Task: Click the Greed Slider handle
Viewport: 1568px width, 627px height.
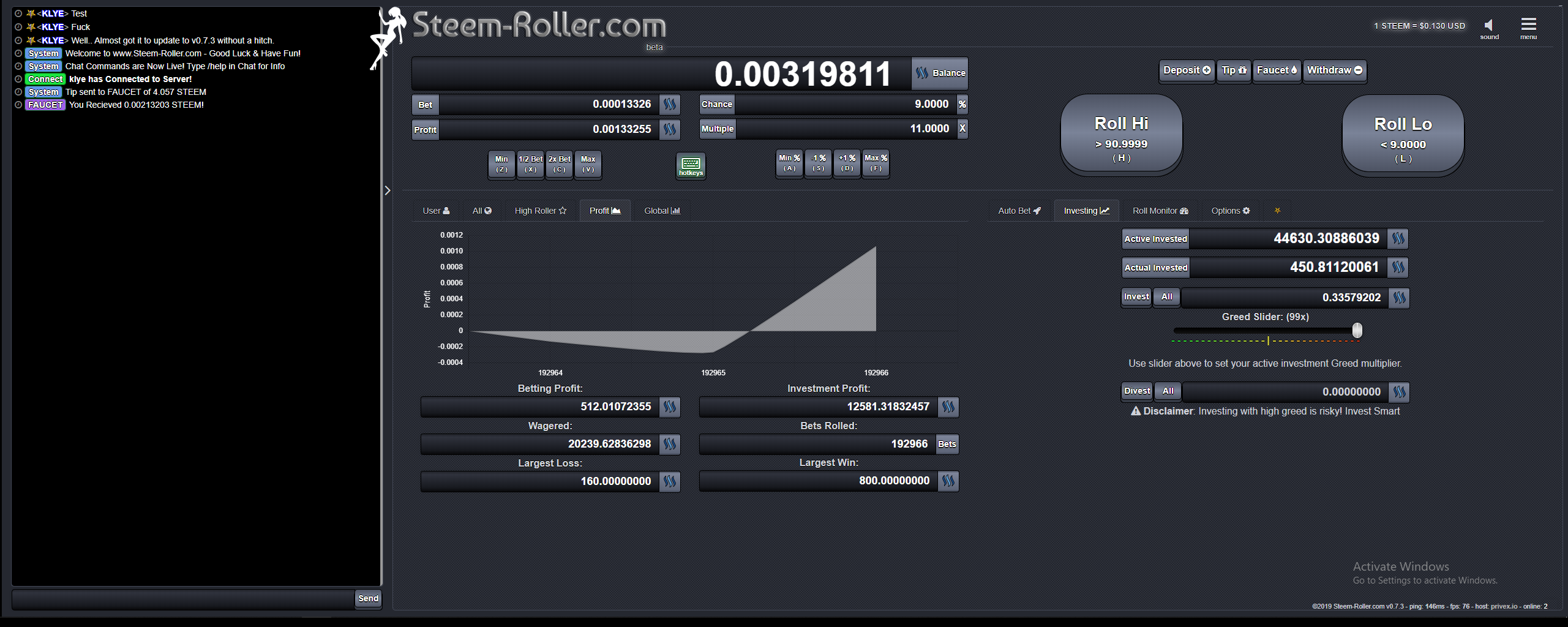Action: tap(1357, 331)
